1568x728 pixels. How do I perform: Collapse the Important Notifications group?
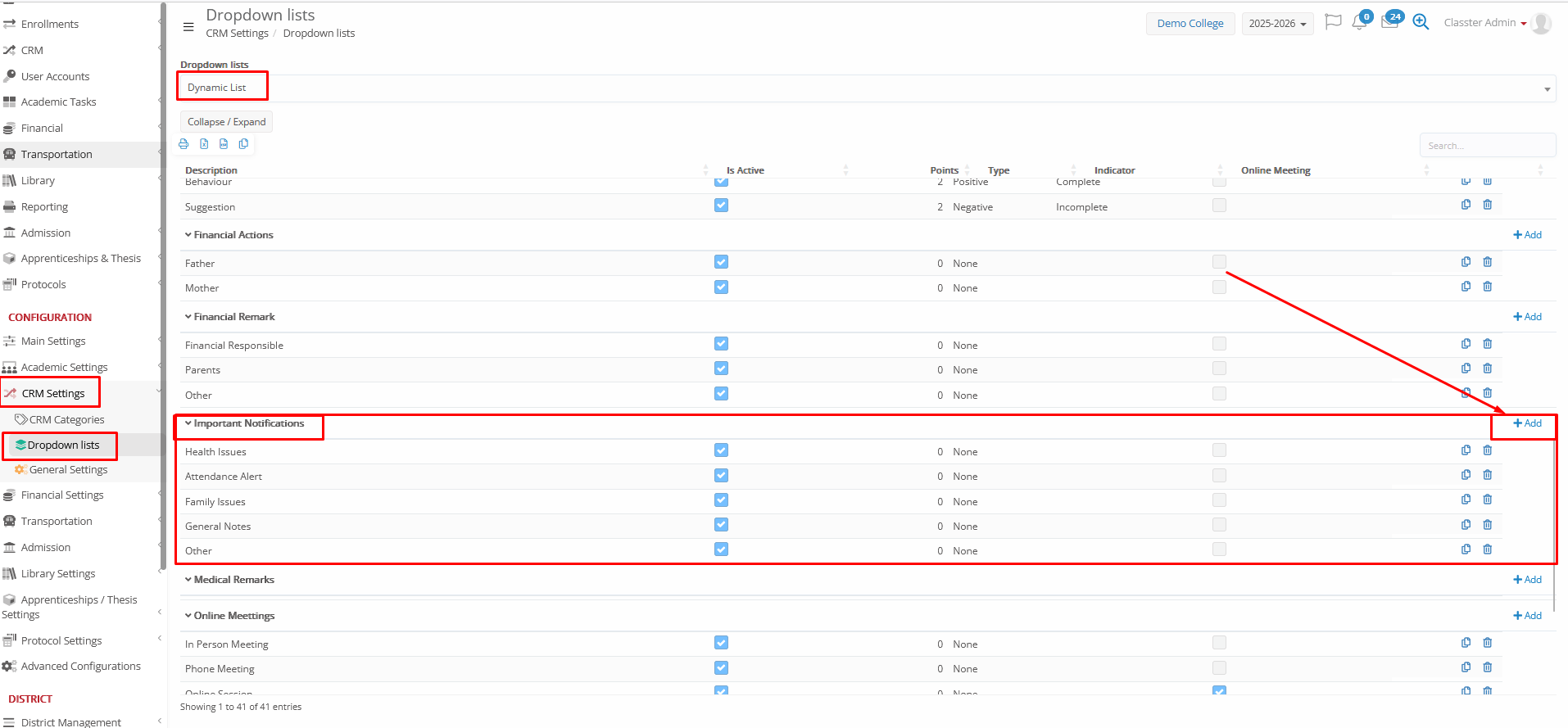coord(188,423)
